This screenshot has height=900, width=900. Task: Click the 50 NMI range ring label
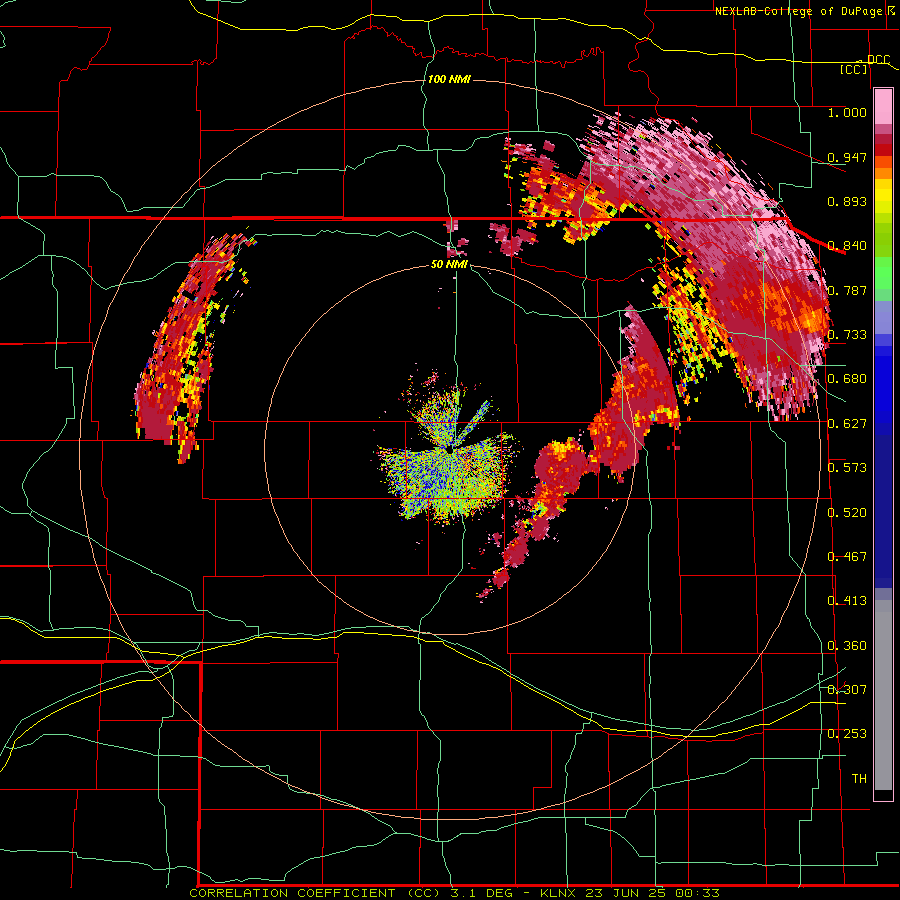point(449,264)
